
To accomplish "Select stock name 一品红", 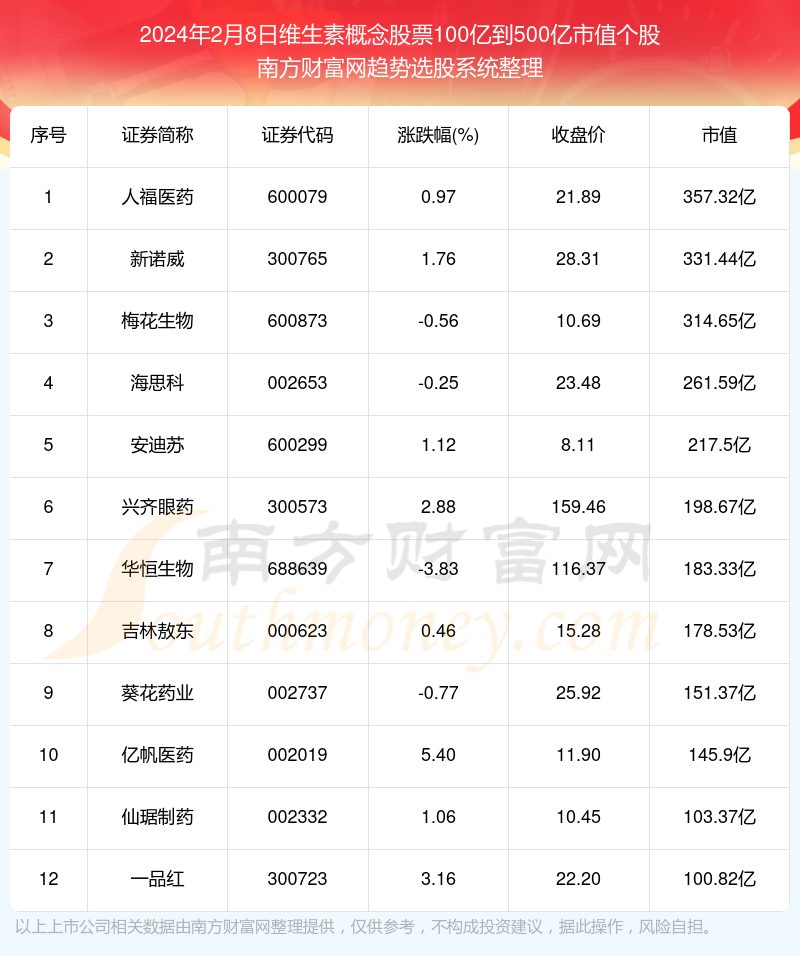I will pyautogui.click(x=157, y=879).
